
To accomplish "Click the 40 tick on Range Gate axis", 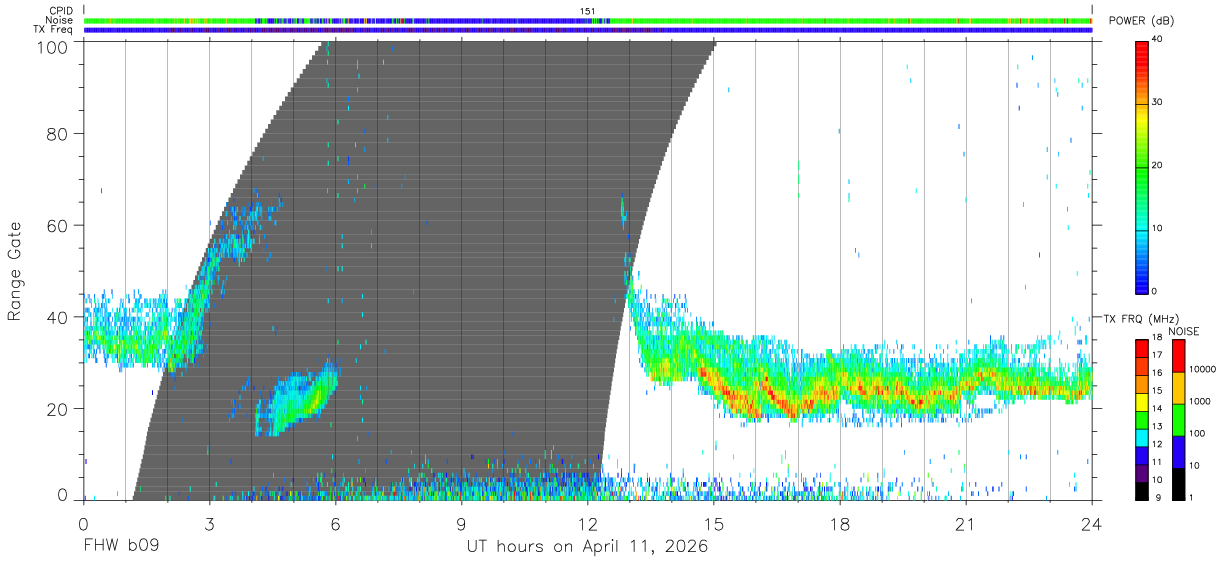I will [x=59, y=317].
